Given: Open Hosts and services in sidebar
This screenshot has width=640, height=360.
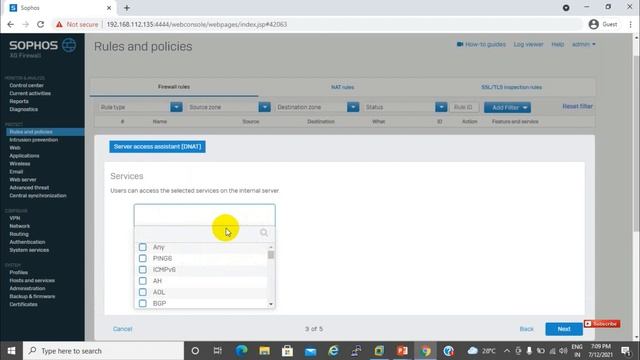Looking at the screenshot, I should [32, 281].
